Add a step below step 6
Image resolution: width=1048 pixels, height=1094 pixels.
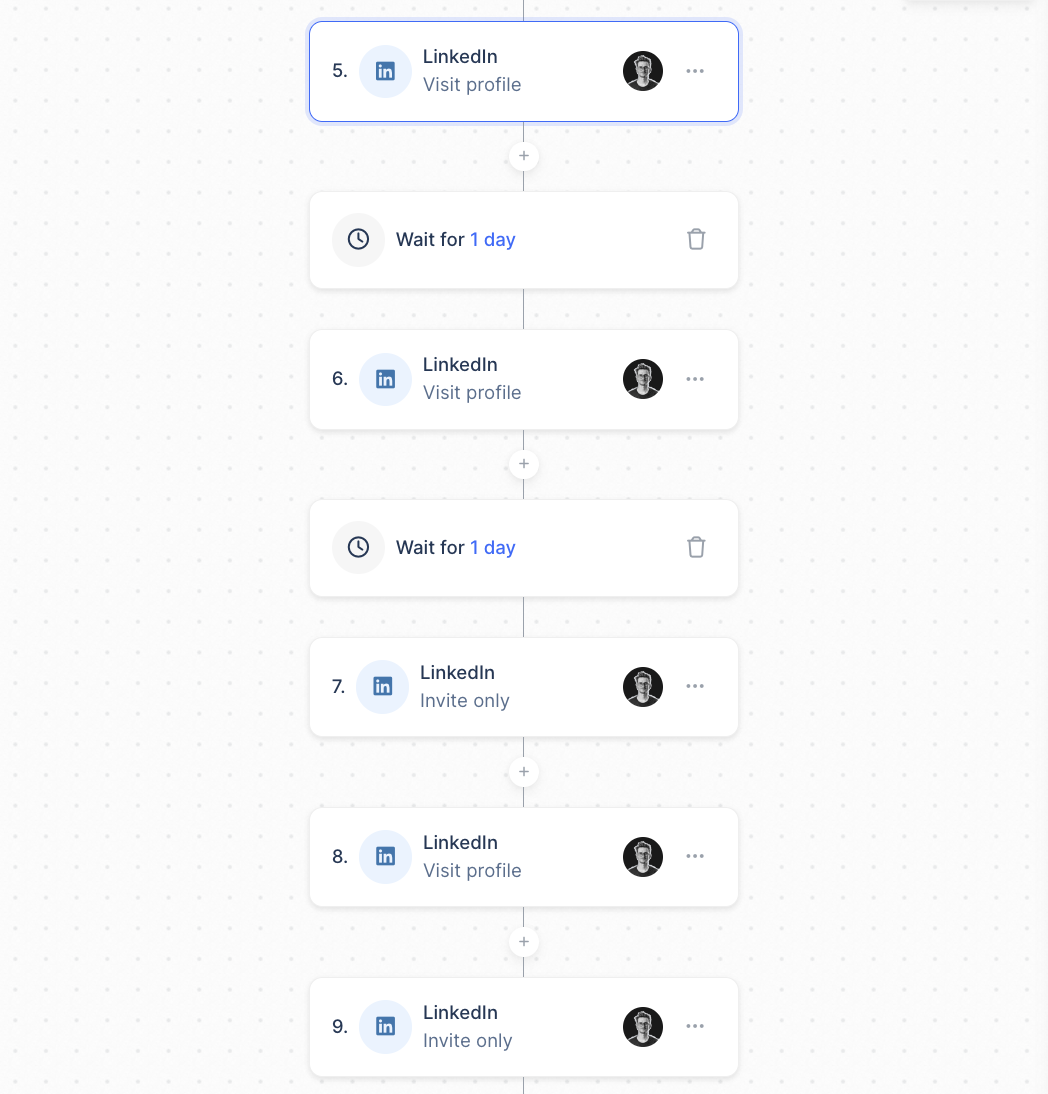524,465
